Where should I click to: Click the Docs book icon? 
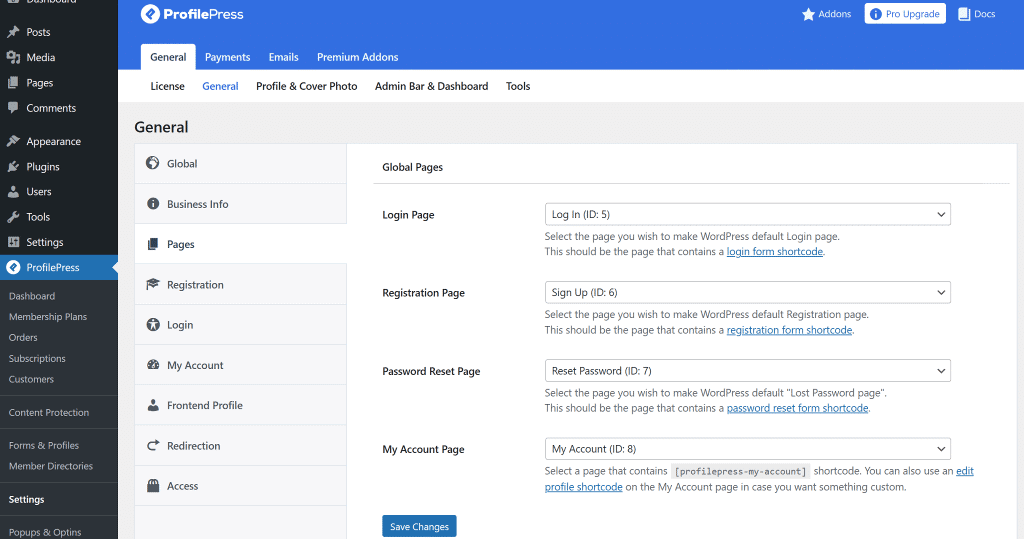point(964,14)
